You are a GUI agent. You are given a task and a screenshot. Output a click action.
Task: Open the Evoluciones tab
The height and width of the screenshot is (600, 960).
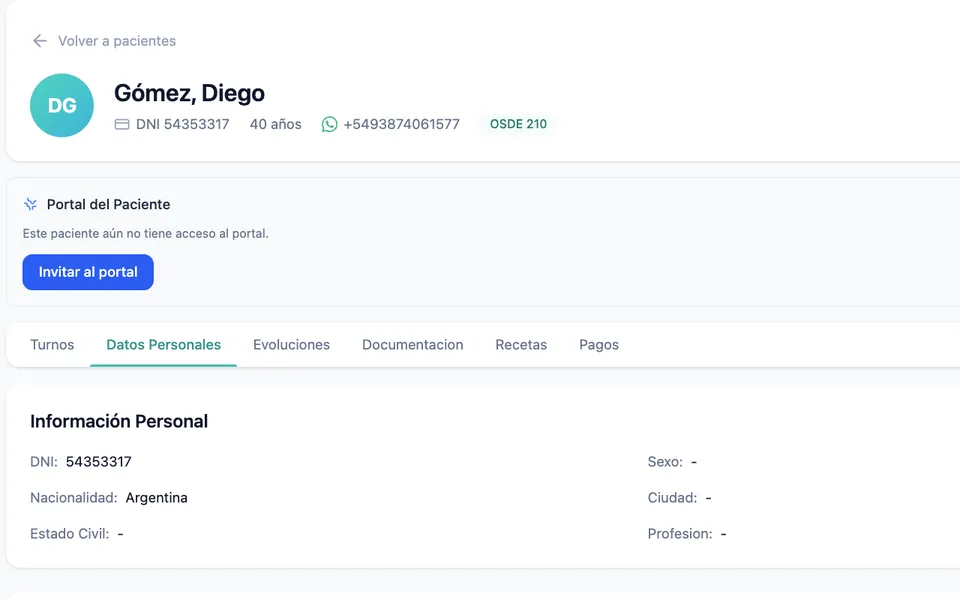tap(291, 345)
